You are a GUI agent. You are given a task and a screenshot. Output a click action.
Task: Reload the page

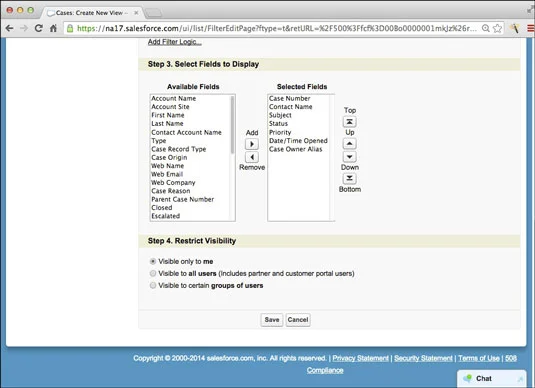click(39, 28)
